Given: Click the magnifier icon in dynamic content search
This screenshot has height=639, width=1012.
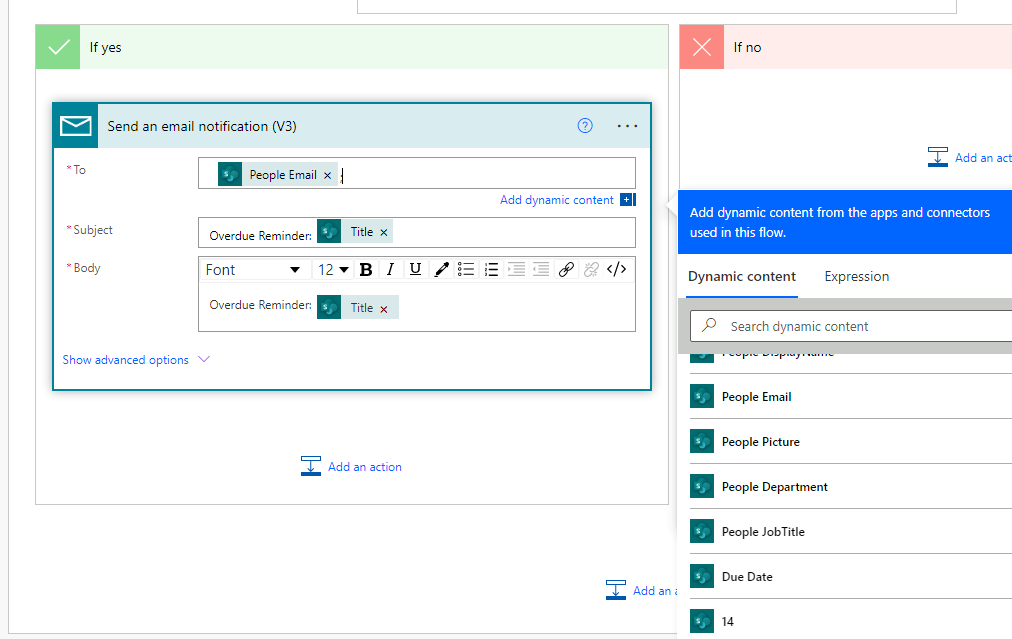Looking at the screenshot, I should (x=709, y=325).
